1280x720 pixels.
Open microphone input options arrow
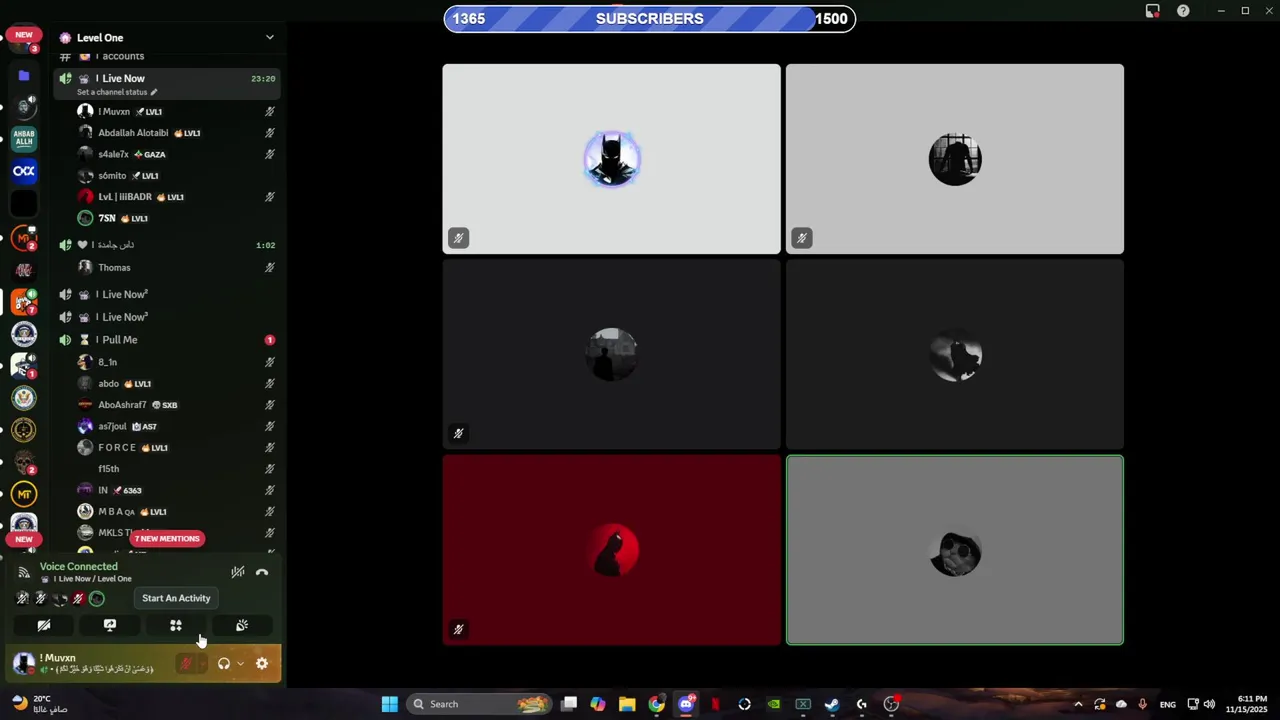click(x=202, y=663)
